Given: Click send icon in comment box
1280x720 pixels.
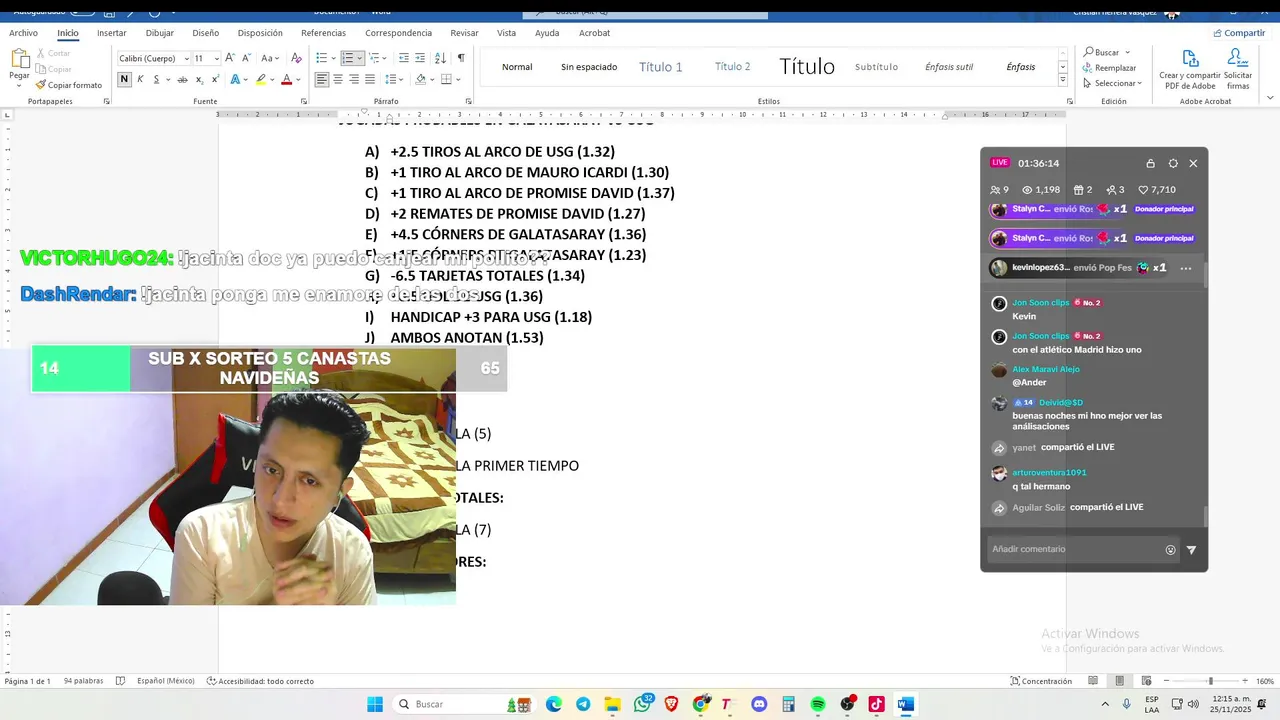Looking at the screenshot, I should coord(1191,549).
